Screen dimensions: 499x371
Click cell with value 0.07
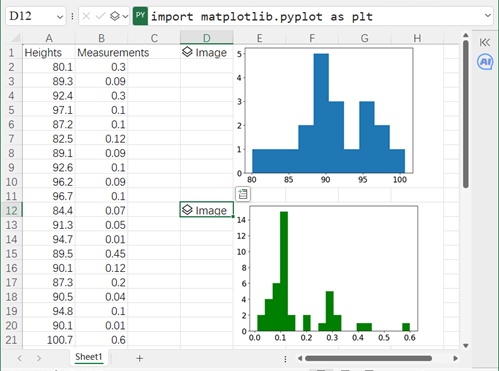pos(101,210)
